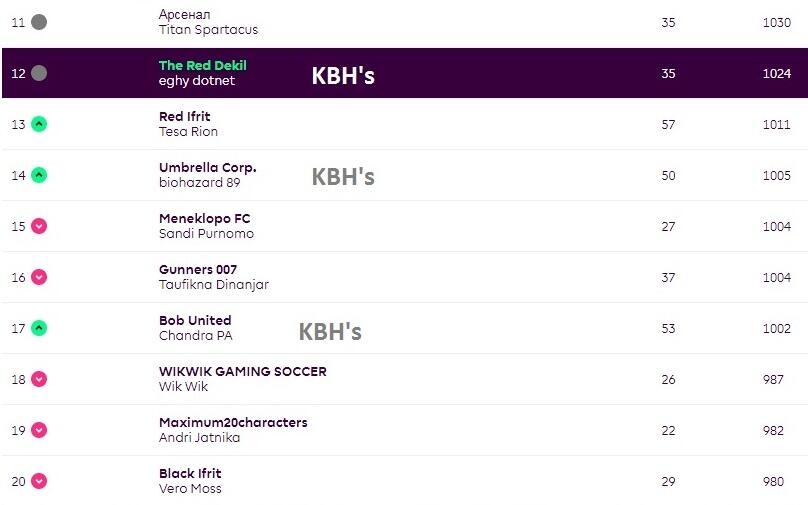The width and height of the screenshot is (808, 505).
Task: Click pink down-arrow icon beside WIKWIK GAMING SOCCER
Action: point(39,379)
